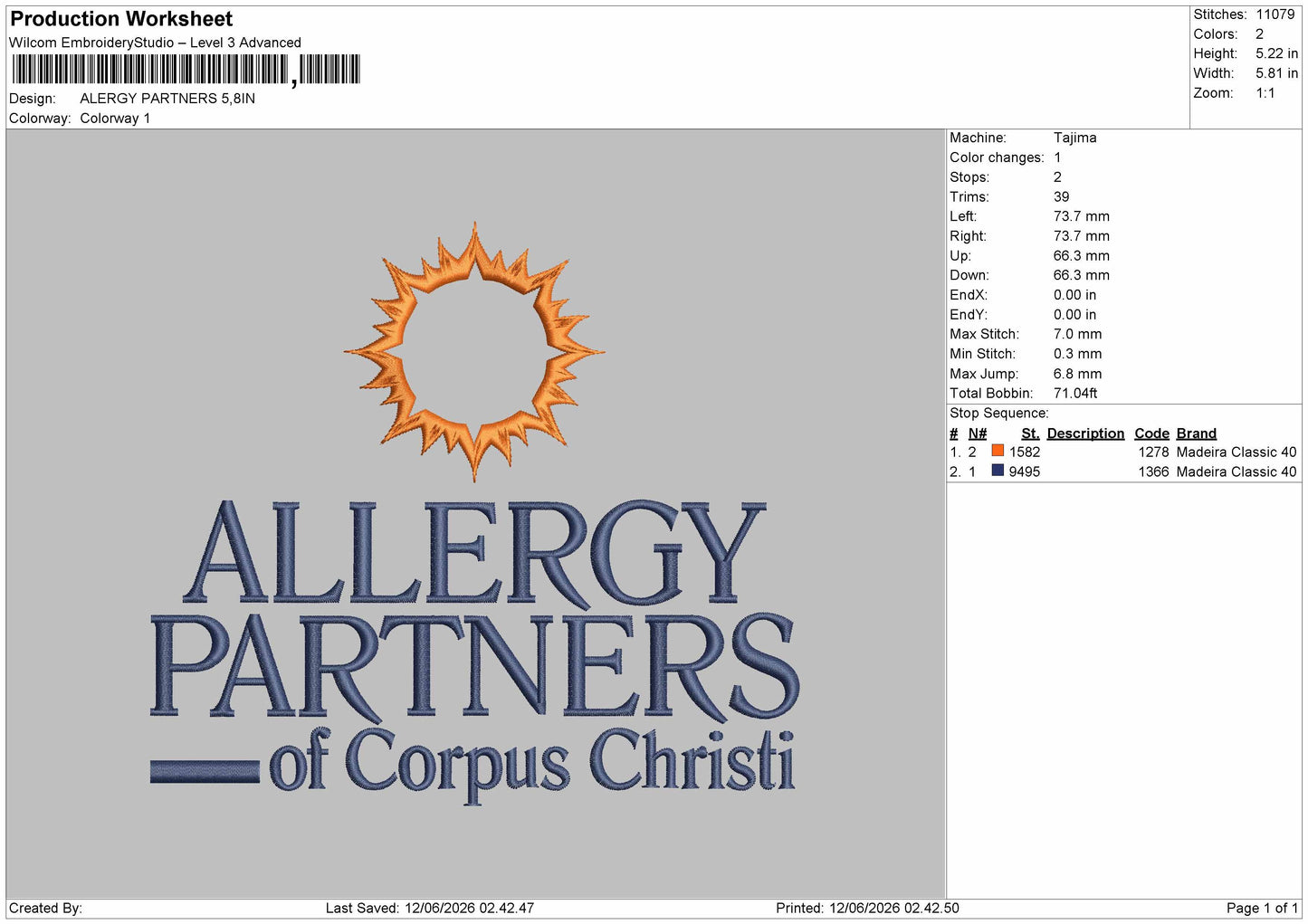Click 'of Corpus Christi' embroidered text

click(532, 766)
